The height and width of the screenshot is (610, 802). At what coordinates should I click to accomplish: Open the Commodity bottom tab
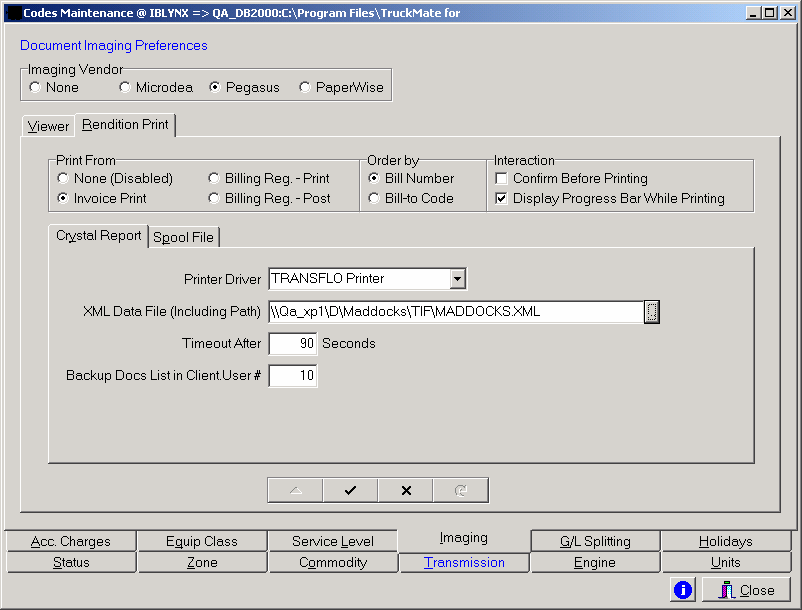333,562
